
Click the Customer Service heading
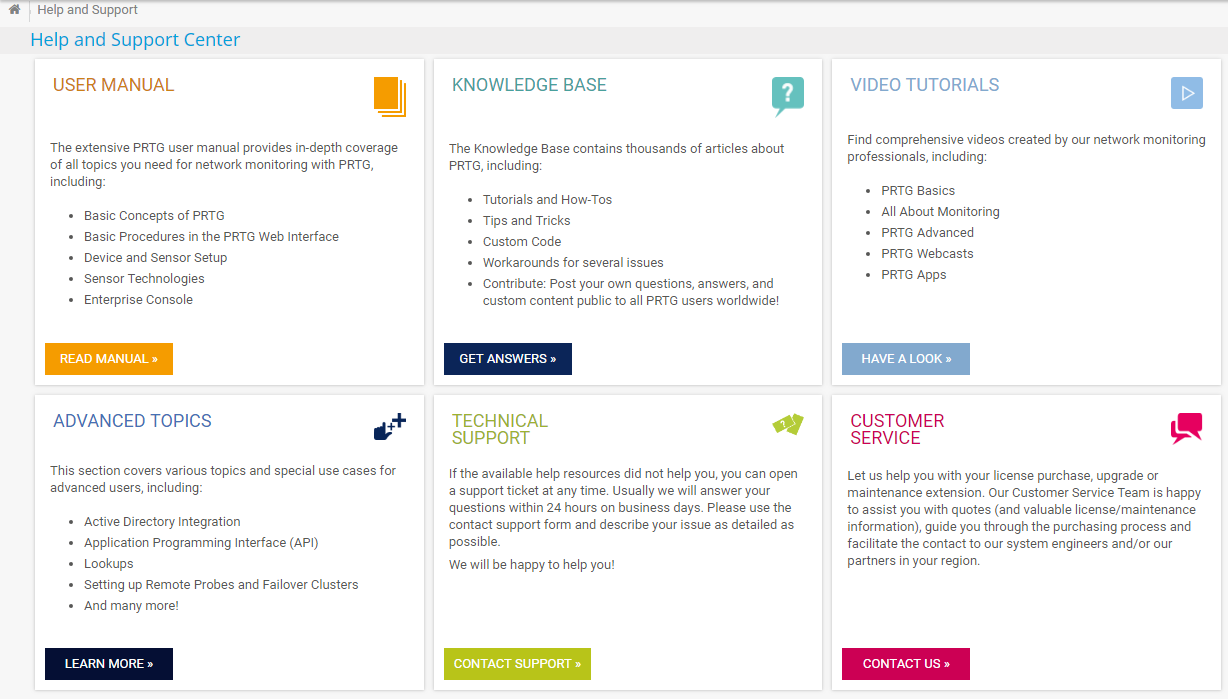(897, 429)
